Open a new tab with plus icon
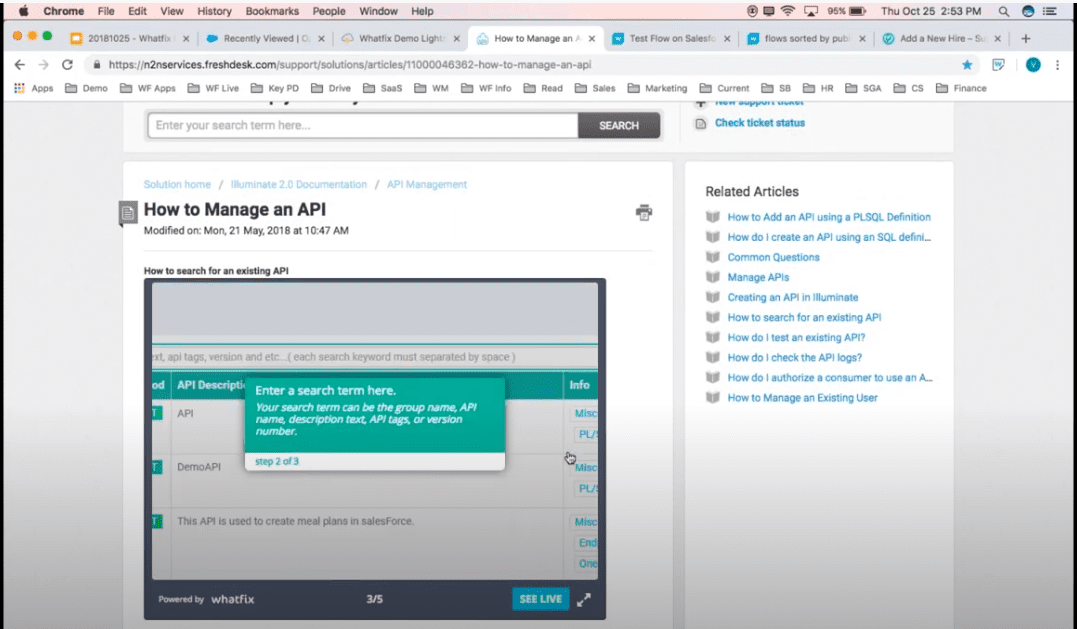1077x629 pixels. coord(1025,38)
